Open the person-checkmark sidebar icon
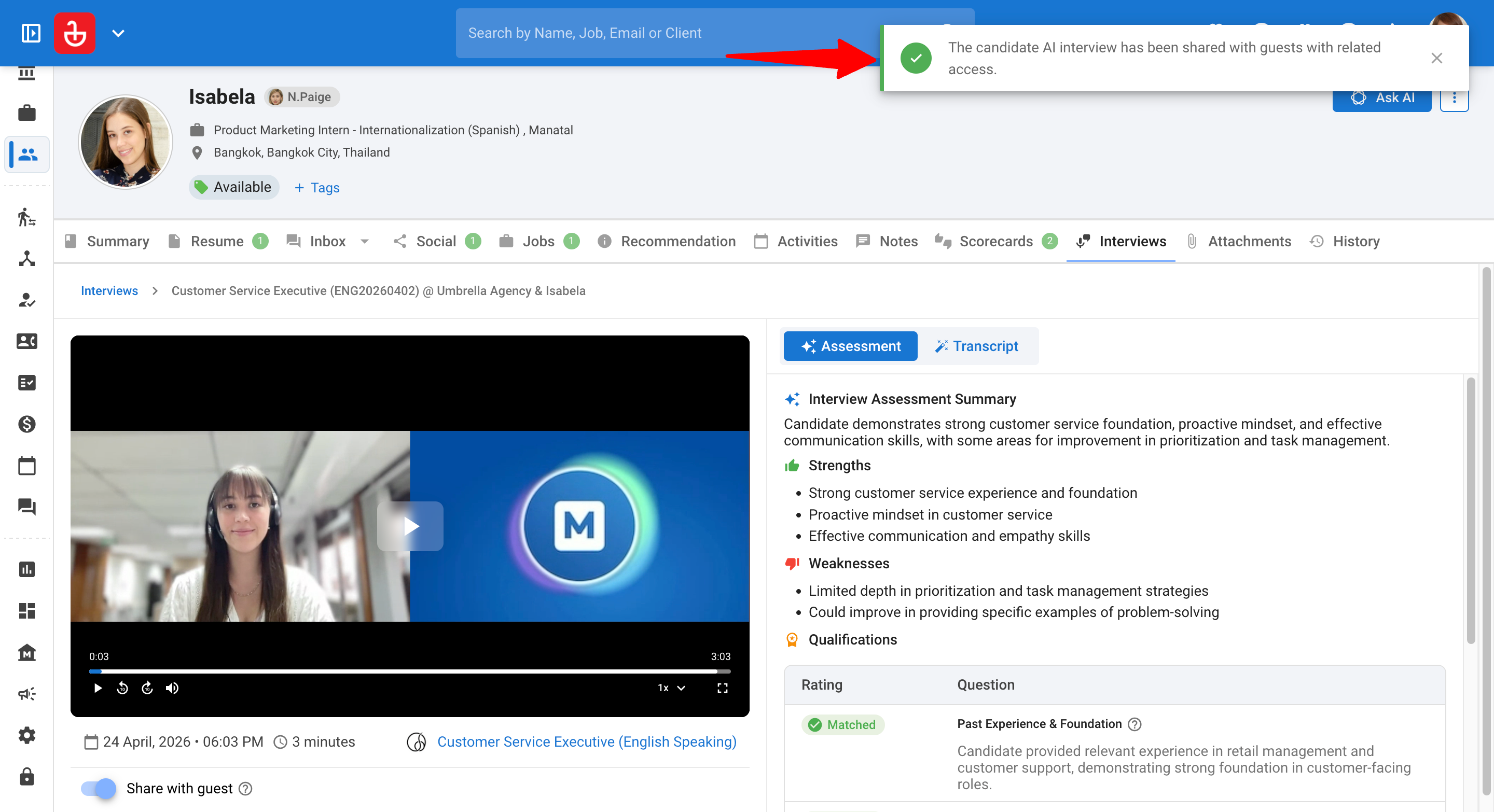 (x=26, y=300)
